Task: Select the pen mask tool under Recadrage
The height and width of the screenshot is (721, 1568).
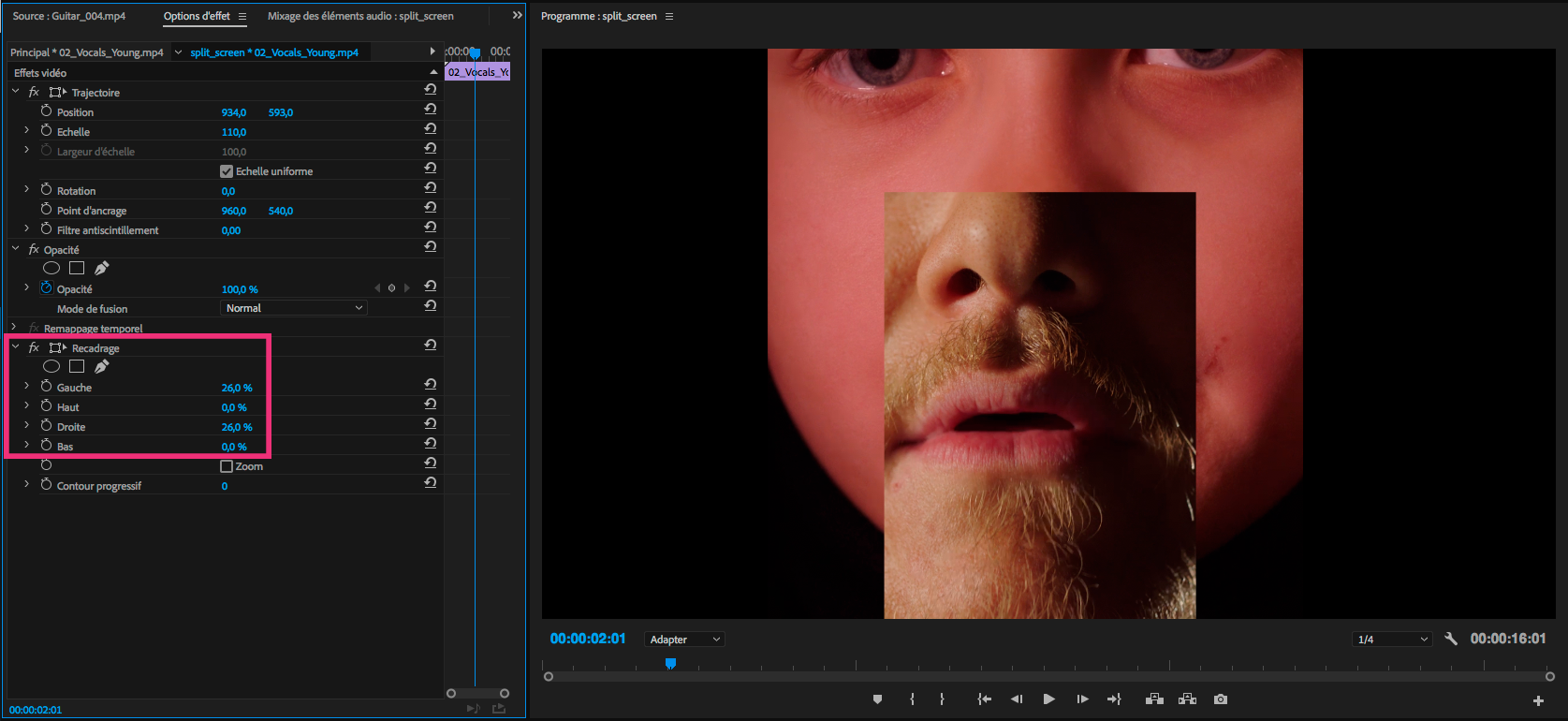Action: click(x=101, y=366)
